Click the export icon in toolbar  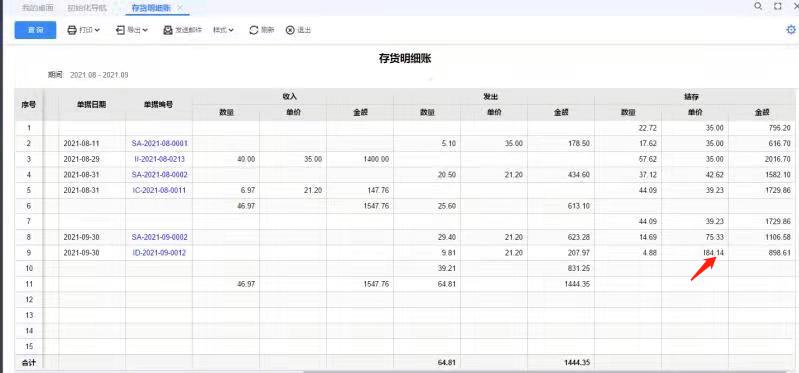(x=120, y=30)
